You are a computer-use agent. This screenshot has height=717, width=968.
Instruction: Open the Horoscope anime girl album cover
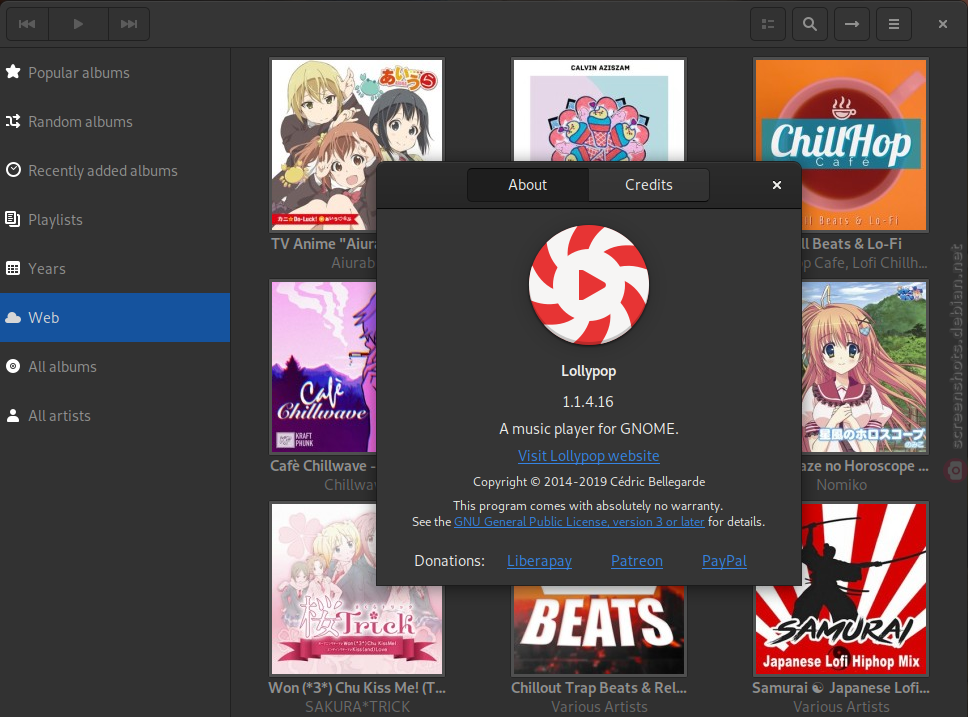pyautogui.click(x=864, y=367)
